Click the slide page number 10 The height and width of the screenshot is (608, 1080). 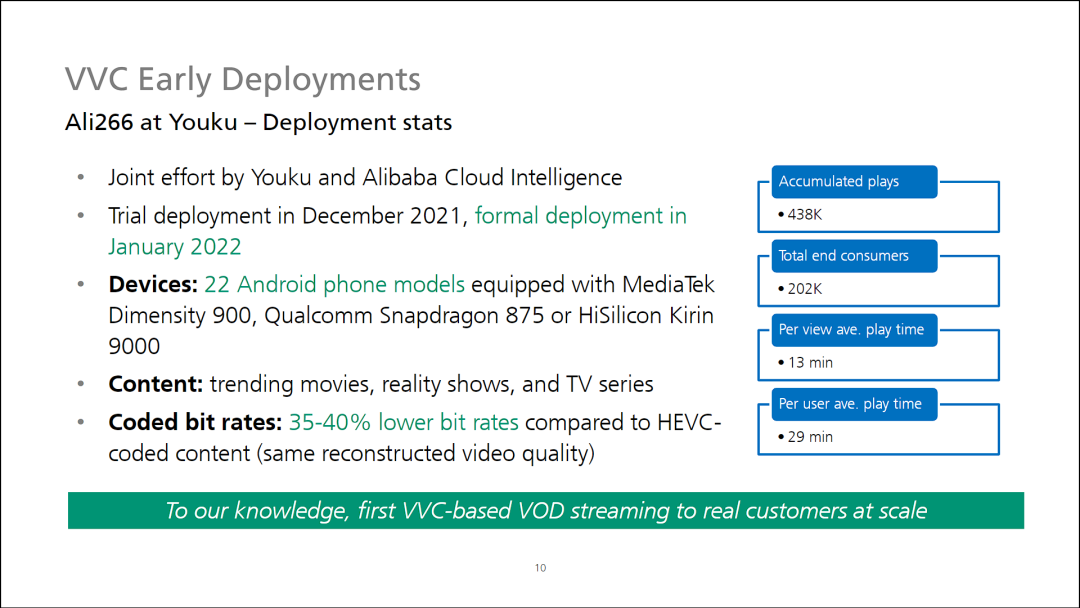click(540, 568)
